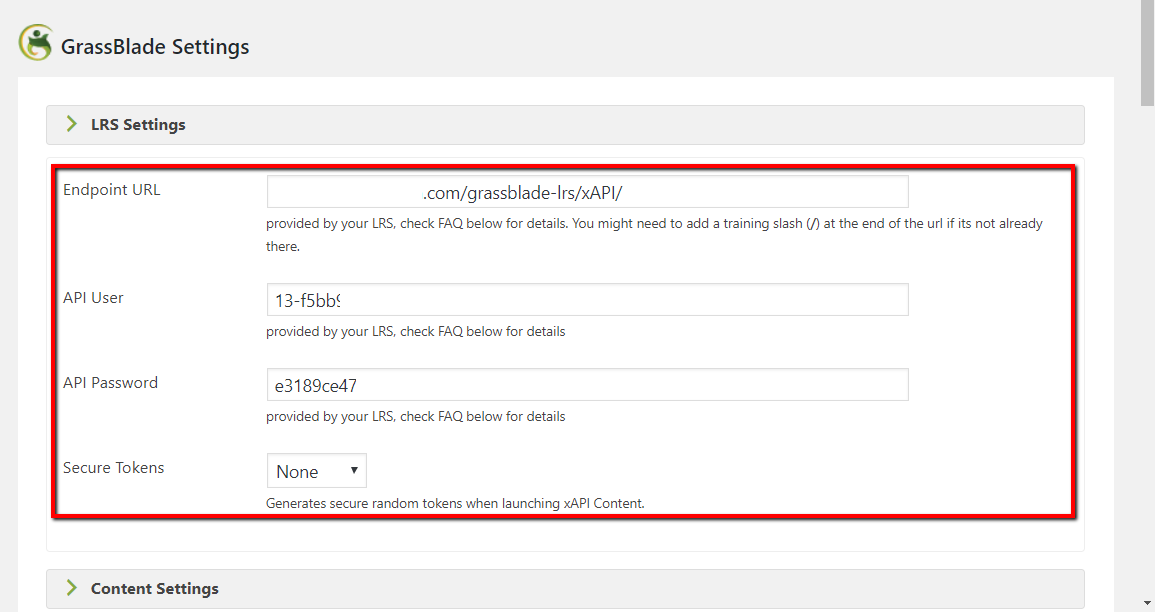Click the FAQ hint text under API Password
Screen dimensions: 1155x612
(415, 417)
